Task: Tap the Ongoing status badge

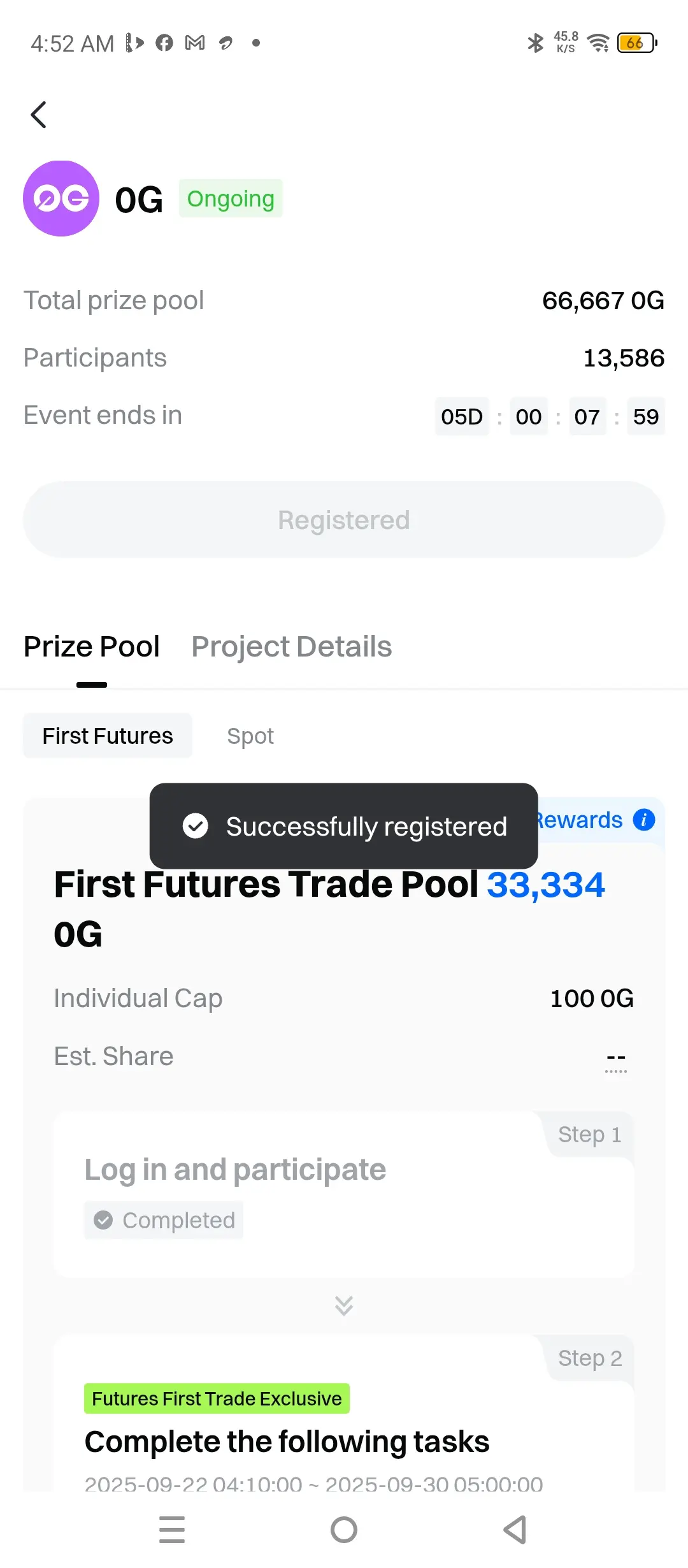Action: coord(231,198)
